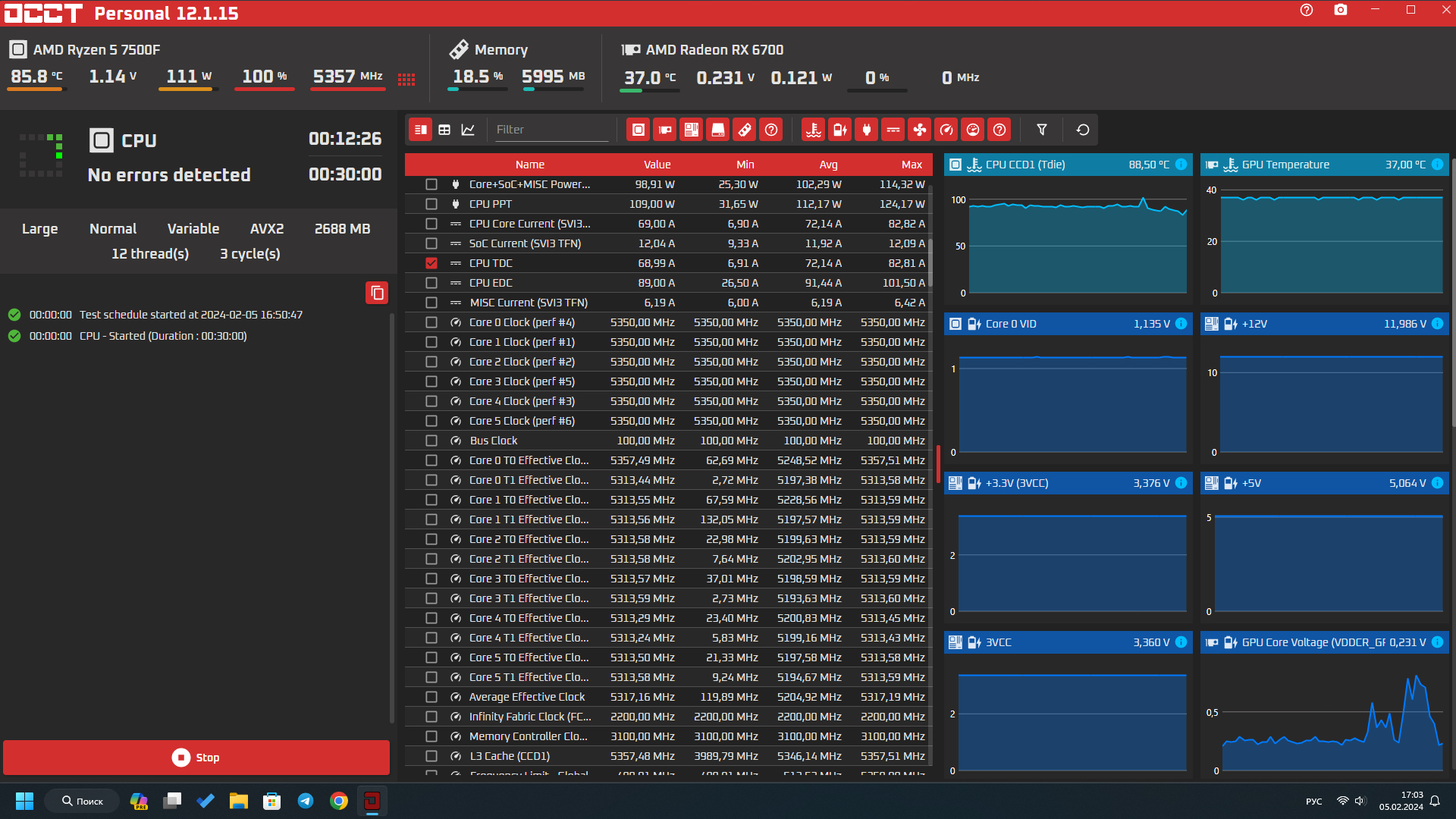Switch to the table-only view icon
This screenshot has height=819, width=1456.
[x=444, y=130]
